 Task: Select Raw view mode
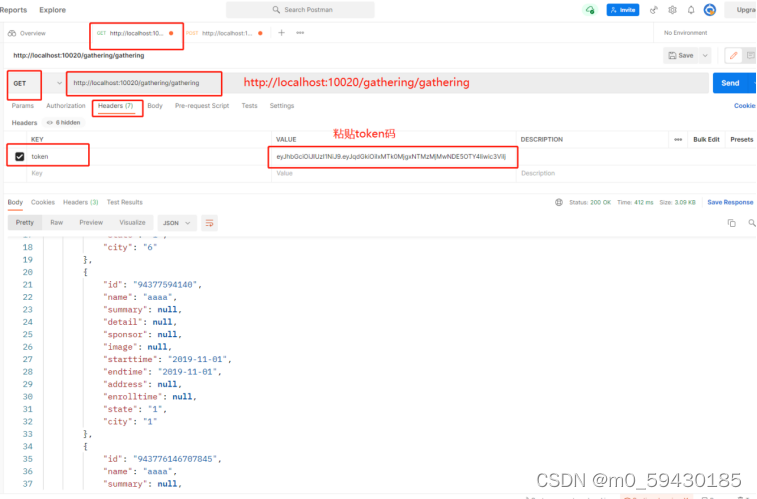(x=56, y=222)
